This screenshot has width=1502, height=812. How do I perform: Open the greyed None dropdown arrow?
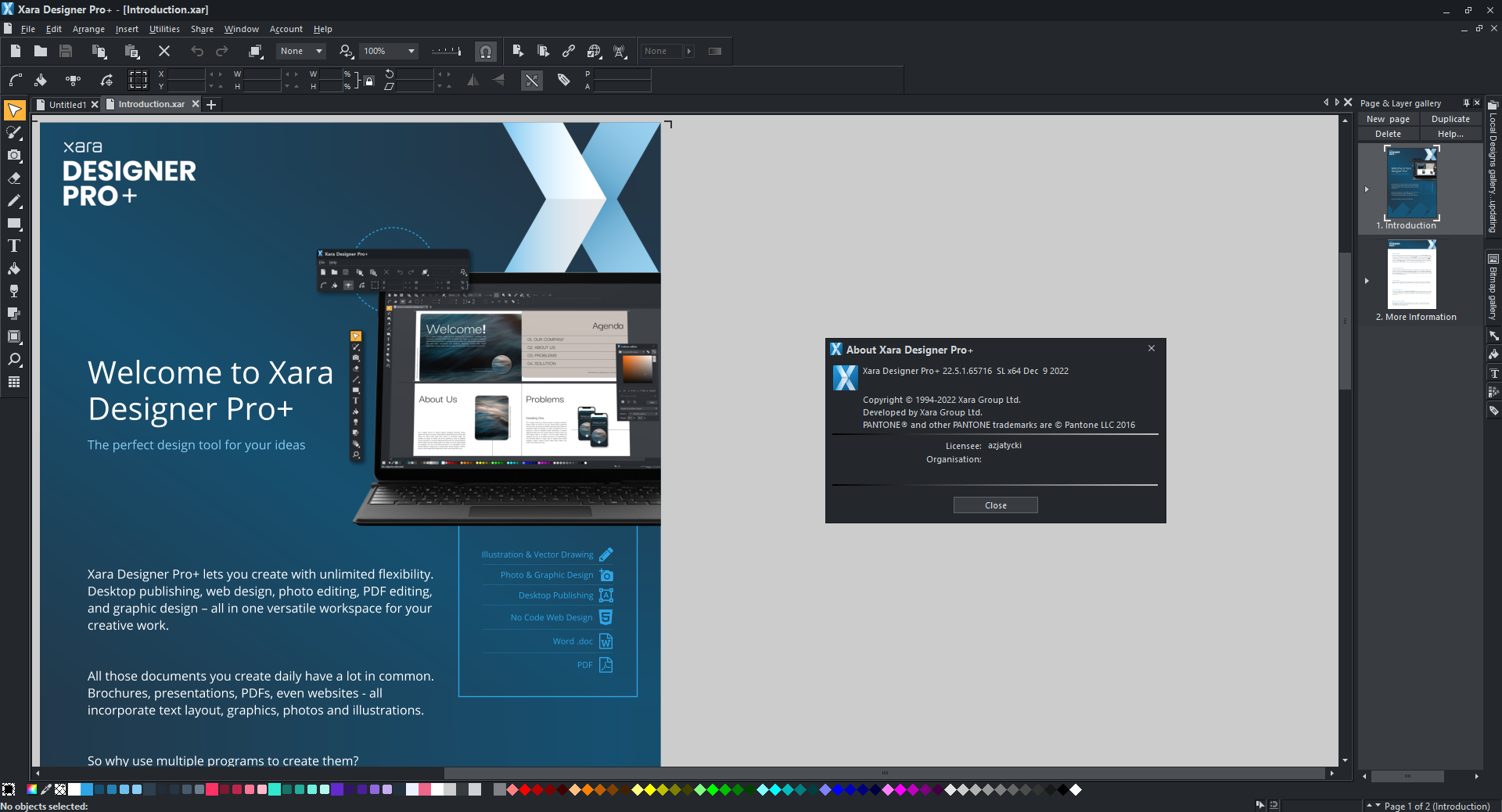point(689,51)
